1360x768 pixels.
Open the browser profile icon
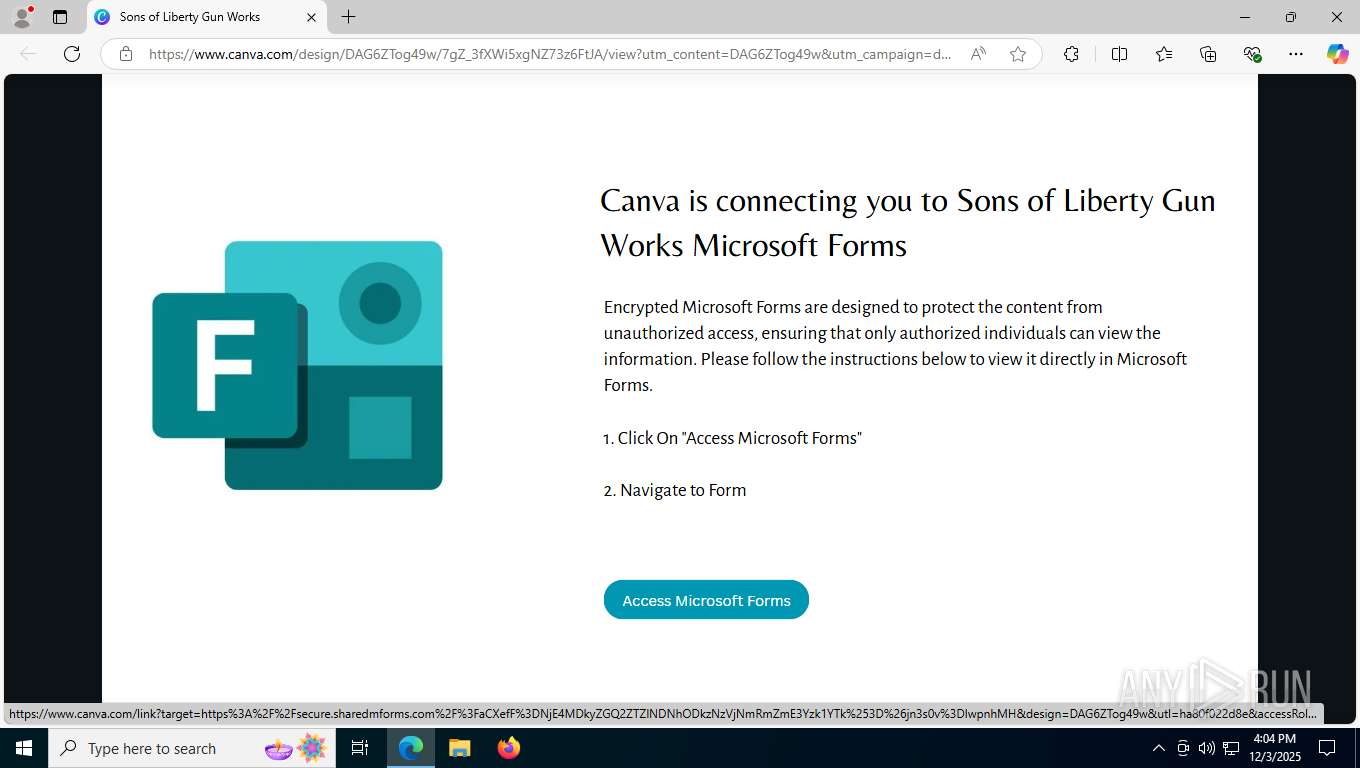[x=22, y=17]
